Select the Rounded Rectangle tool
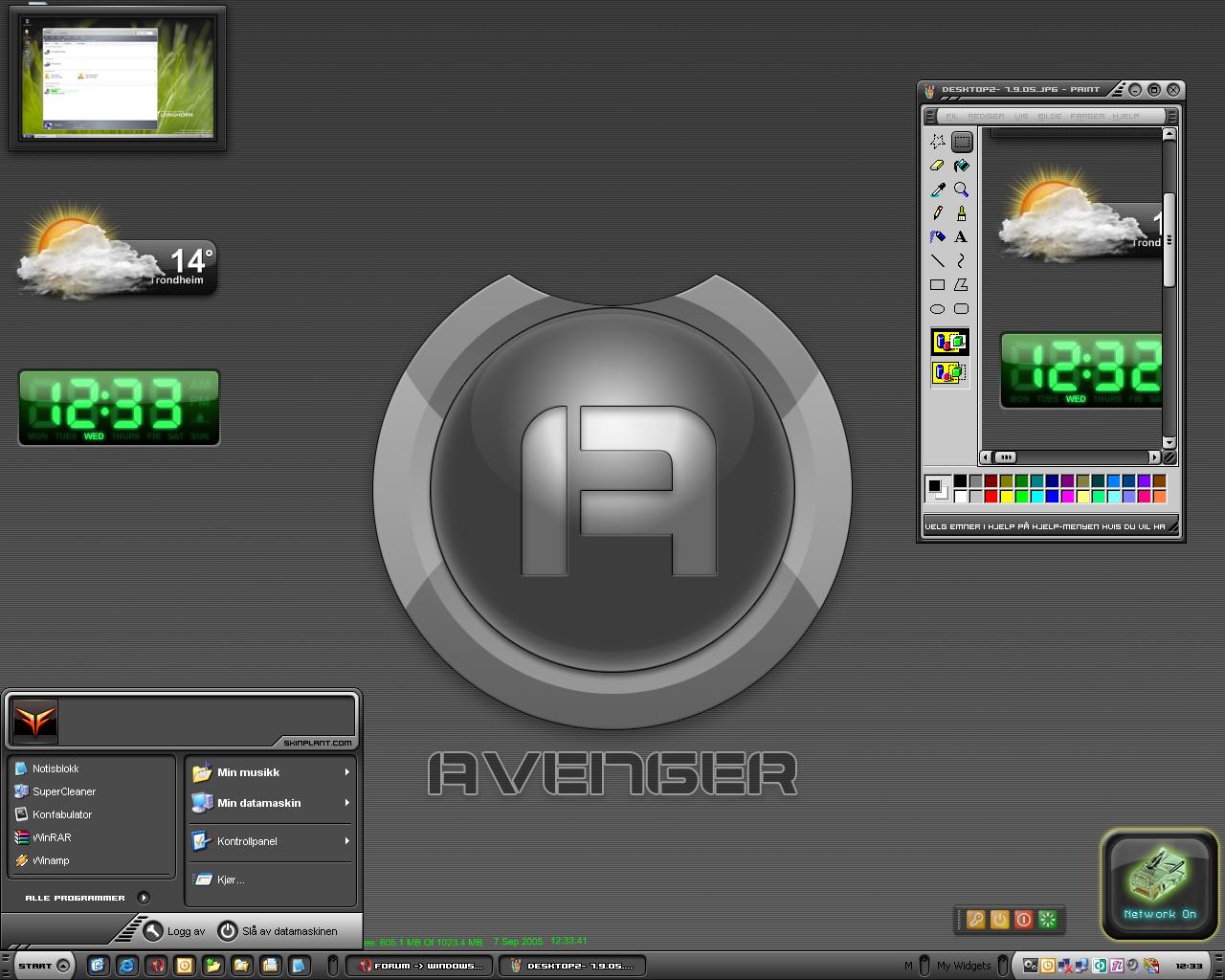The height and width of the screenshot is (980, 1225). pyautogui.click(x=962, y=308)
